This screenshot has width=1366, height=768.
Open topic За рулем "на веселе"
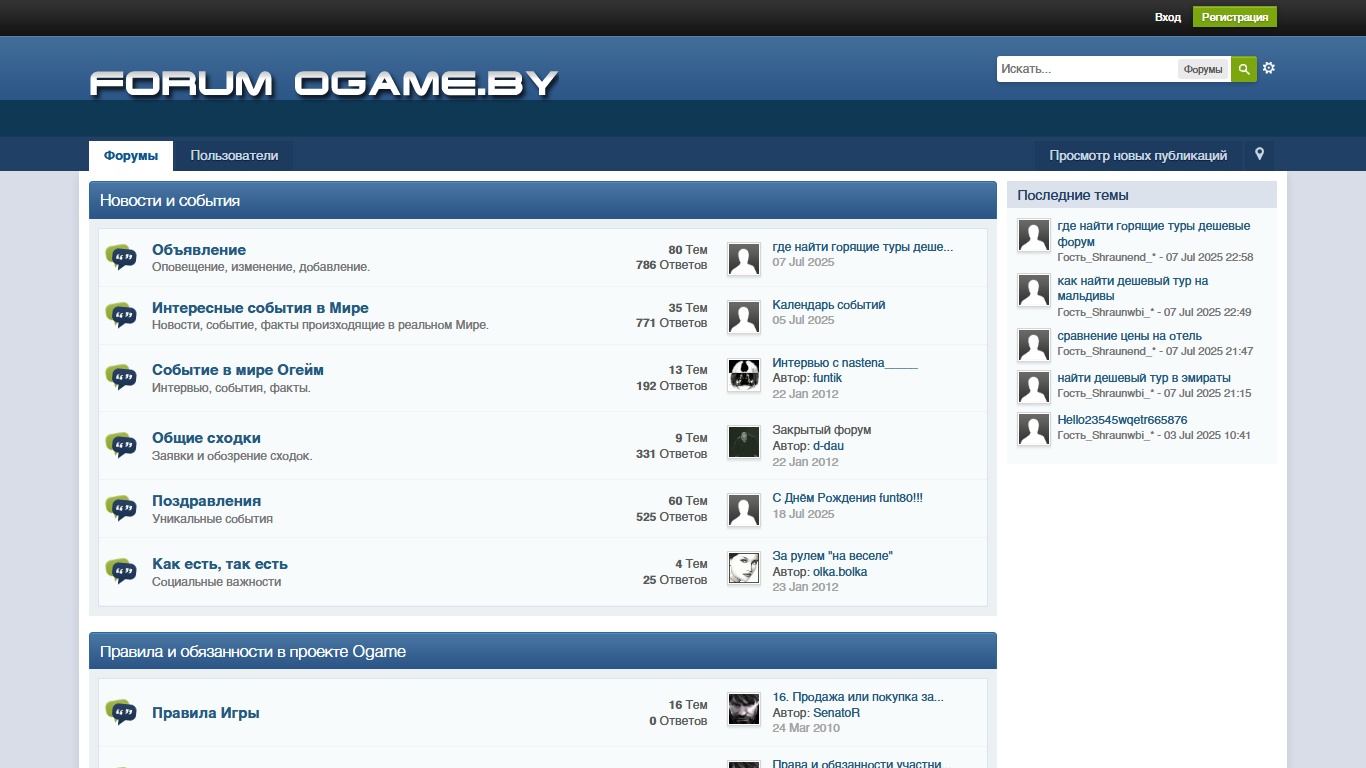pos(832,556)
